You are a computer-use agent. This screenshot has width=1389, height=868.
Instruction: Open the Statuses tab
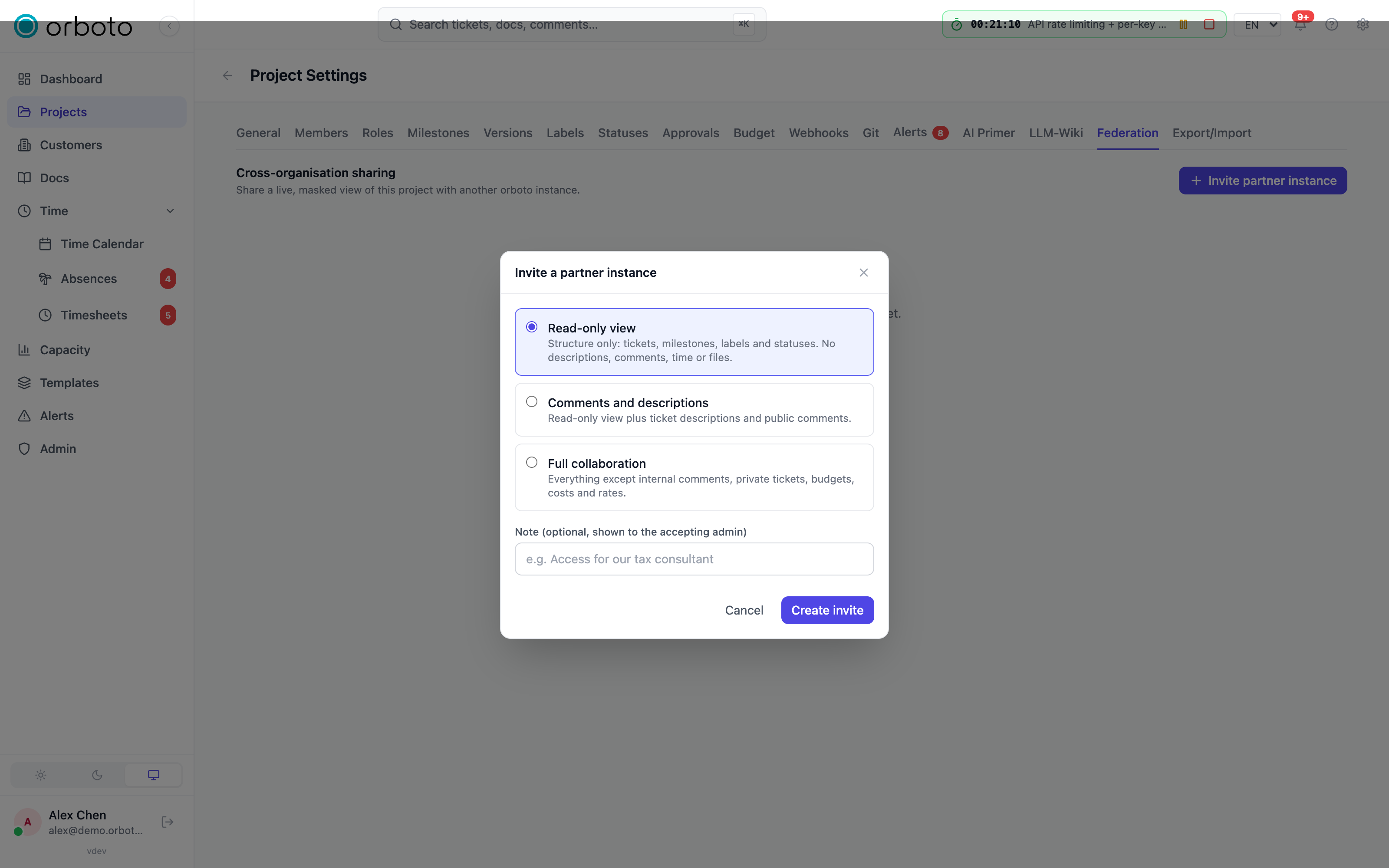[623, 133]
